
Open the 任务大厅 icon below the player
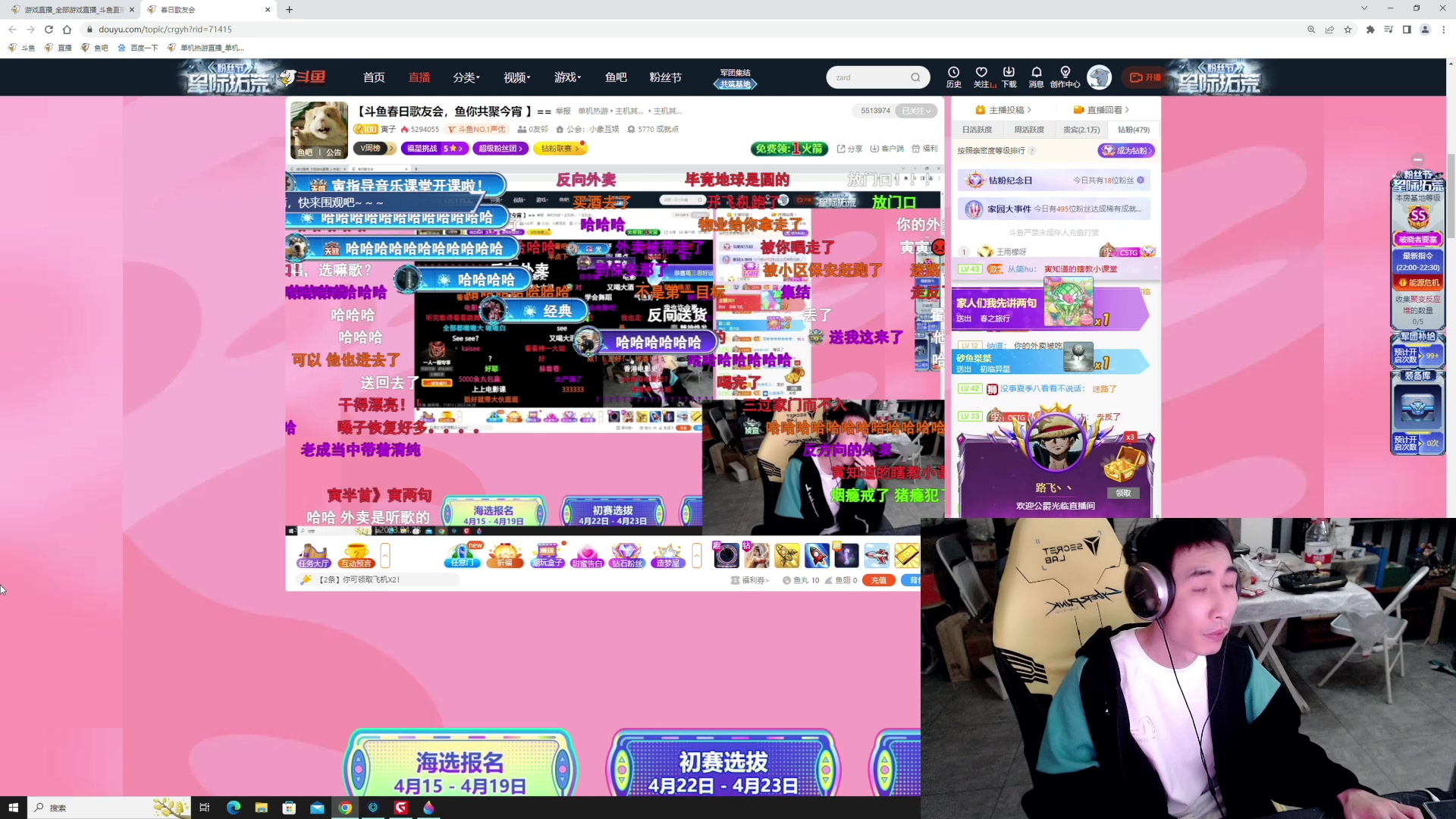coord(313,556)
